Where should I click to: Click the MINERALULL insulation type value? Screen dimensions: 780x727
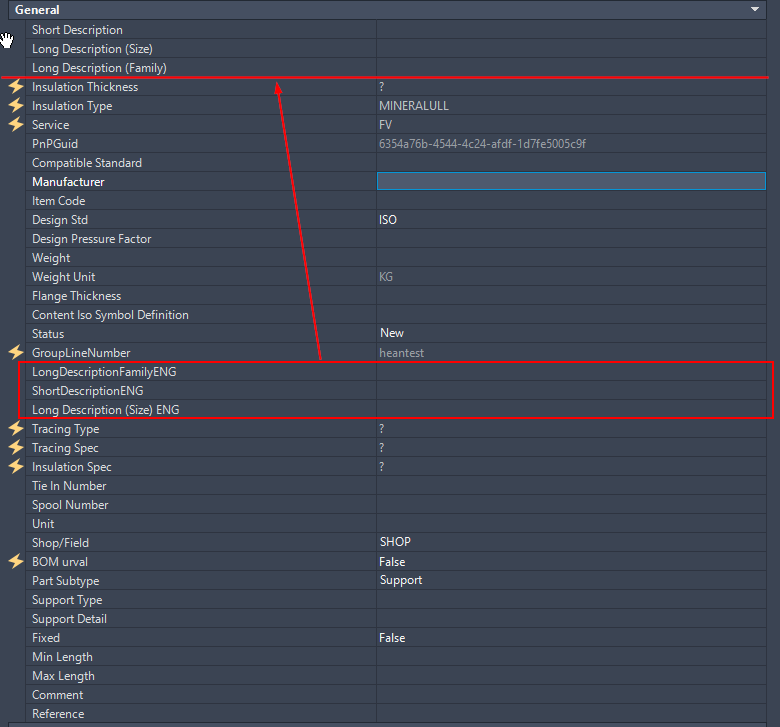point(414,105)
